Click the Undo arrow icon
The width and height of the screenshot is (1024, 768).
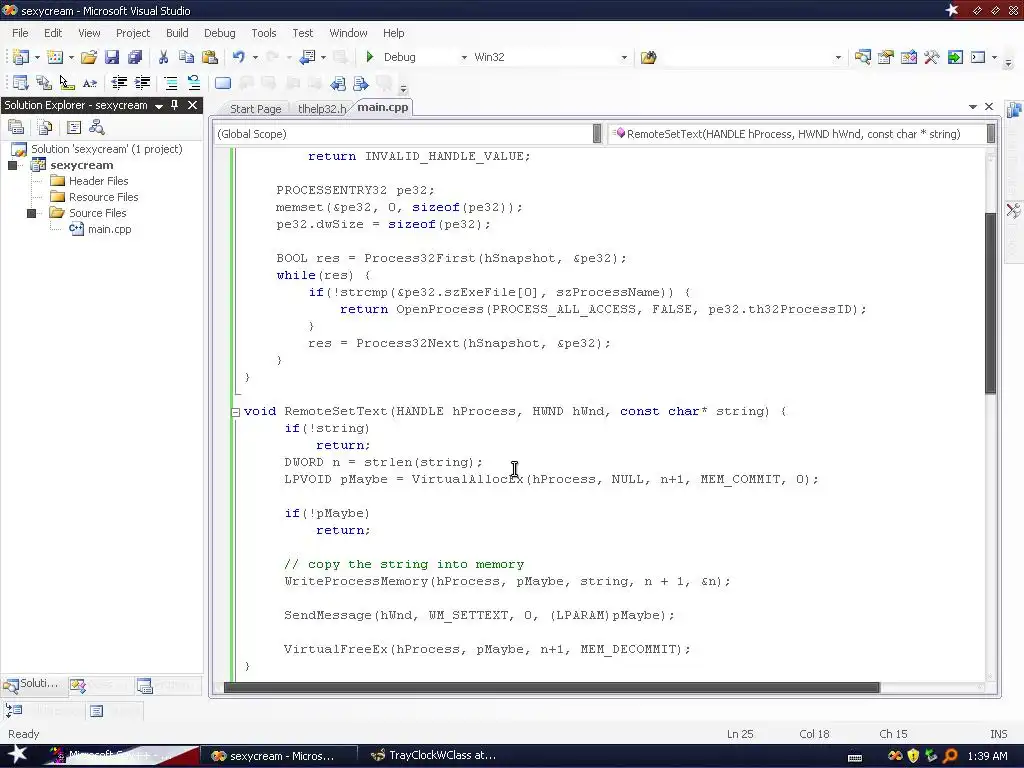[238, 57]
